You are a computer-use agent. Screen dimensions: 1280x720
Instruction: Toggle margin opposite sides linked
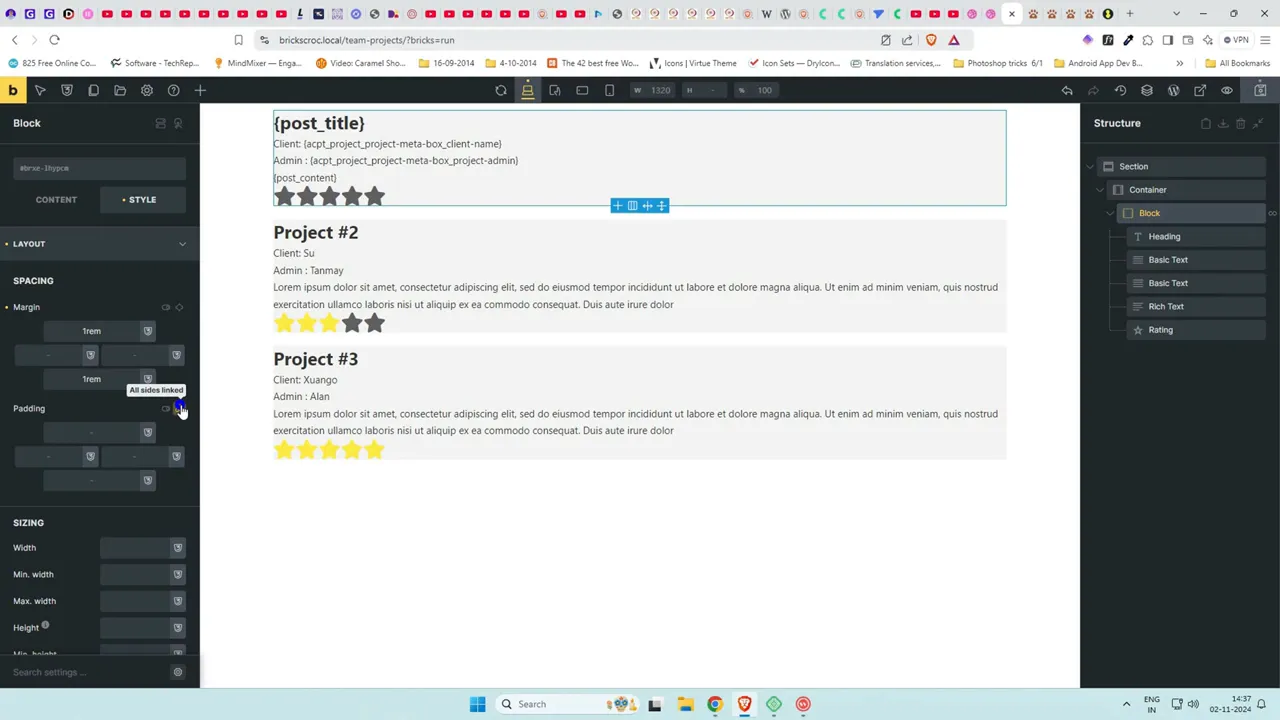coord(166,307)
